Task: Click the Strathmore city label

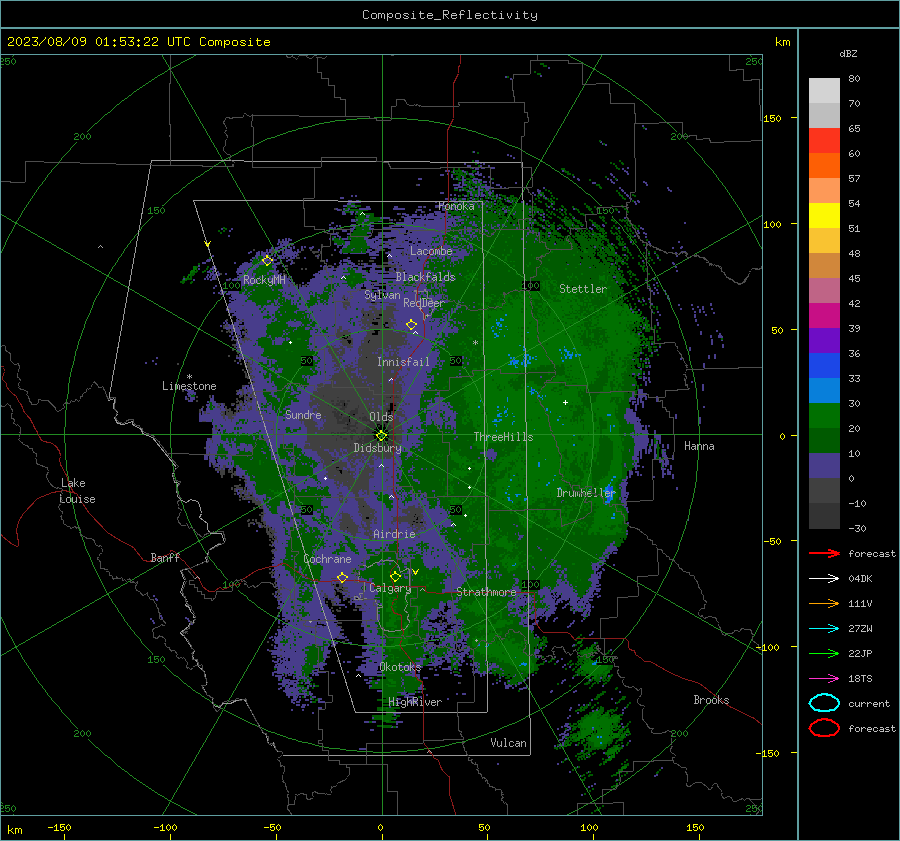Action: [486, 592]
